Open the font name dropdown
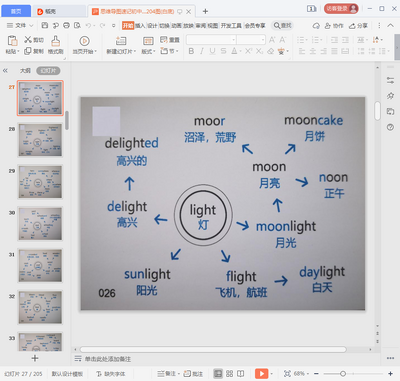The image size is (400, 381). [233, 40]
